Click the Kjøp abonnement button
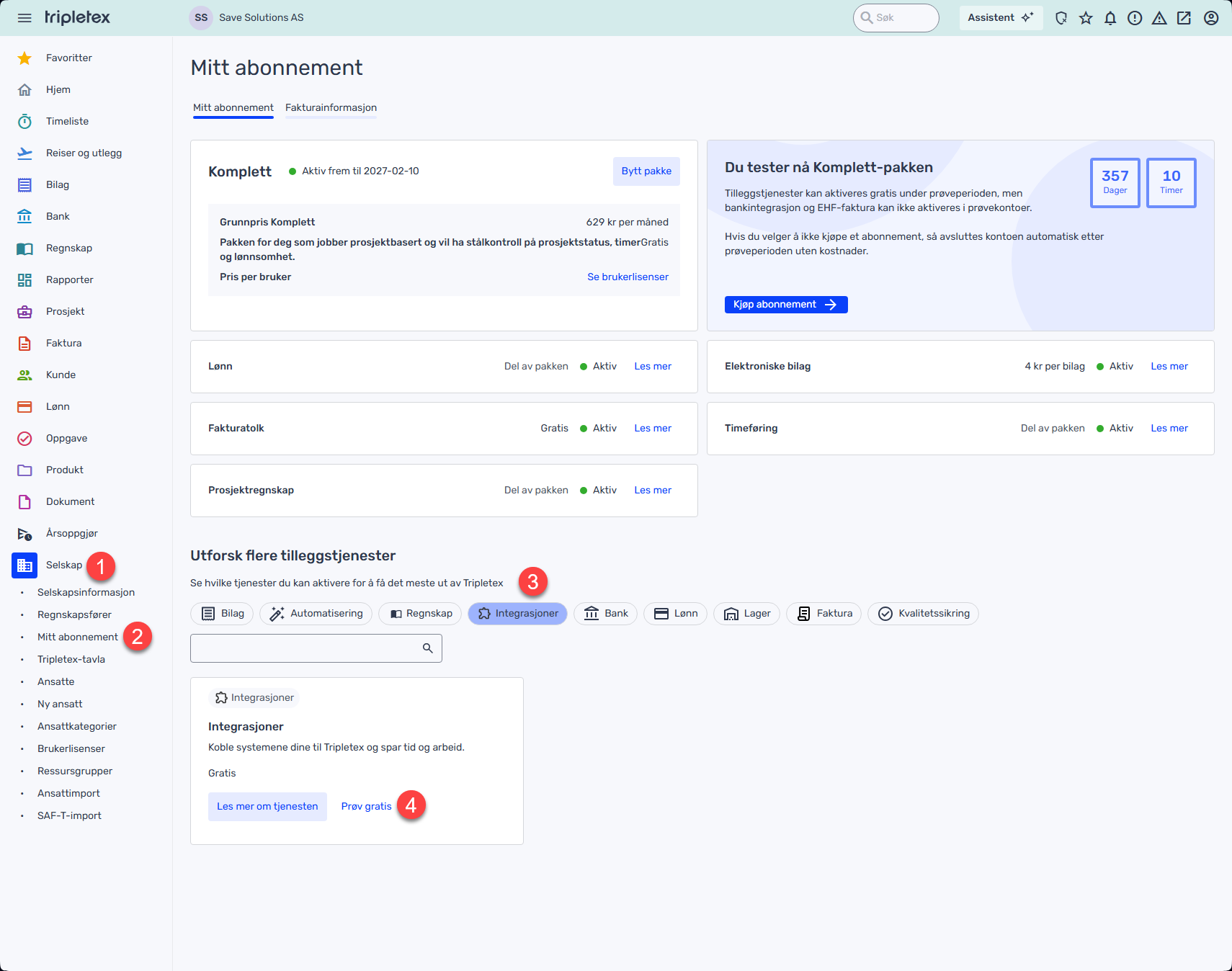Viewport: 1232px width, 971px height. (785, 305)
